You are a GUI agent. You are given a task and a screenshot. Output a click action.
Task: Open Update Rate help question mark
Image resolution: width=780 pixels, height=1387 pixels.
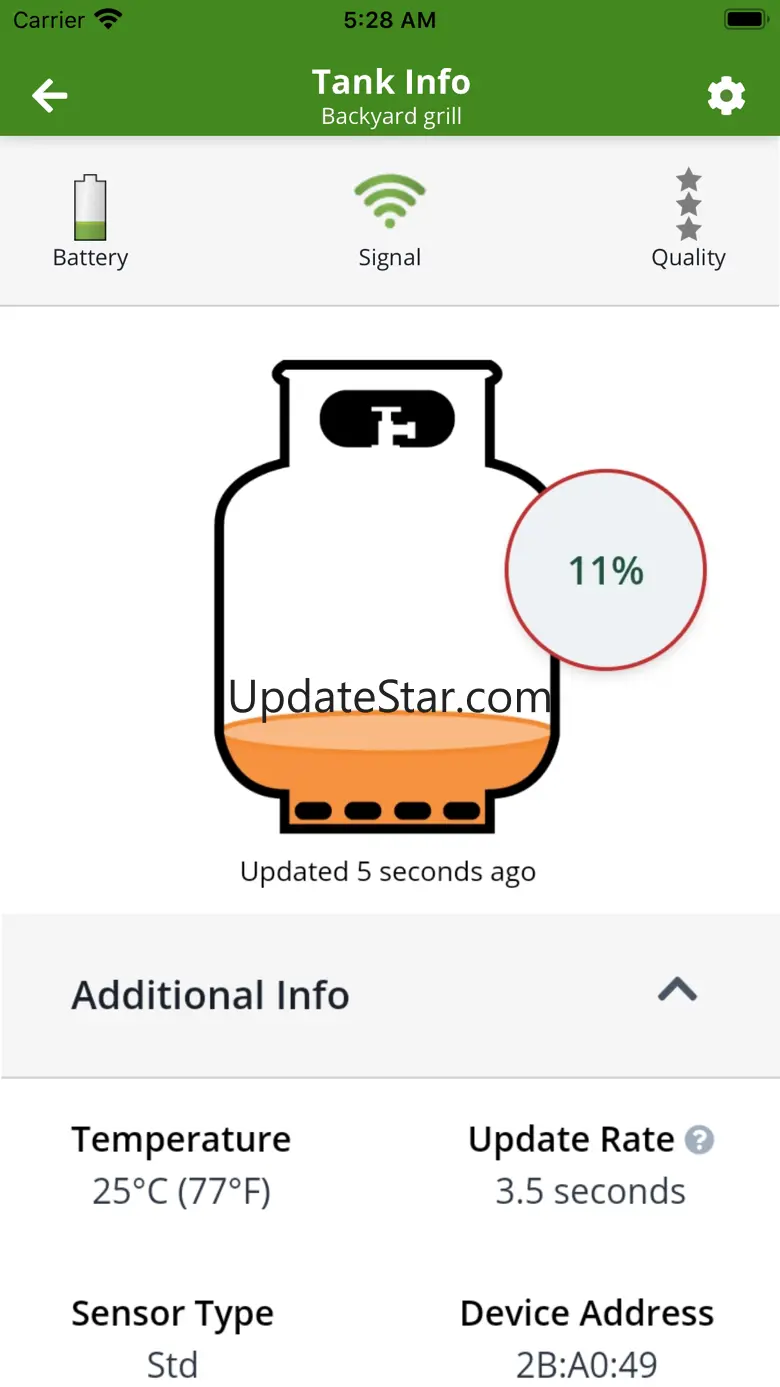(x=699, y=1140)
